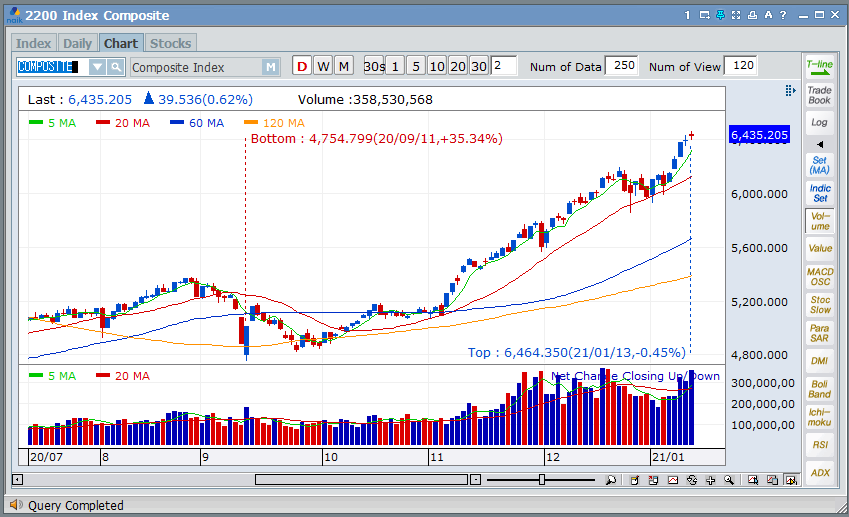849x517 pixels.
Task: Click the crosshair cursor tool icon
Action: (x=709, y=480)
